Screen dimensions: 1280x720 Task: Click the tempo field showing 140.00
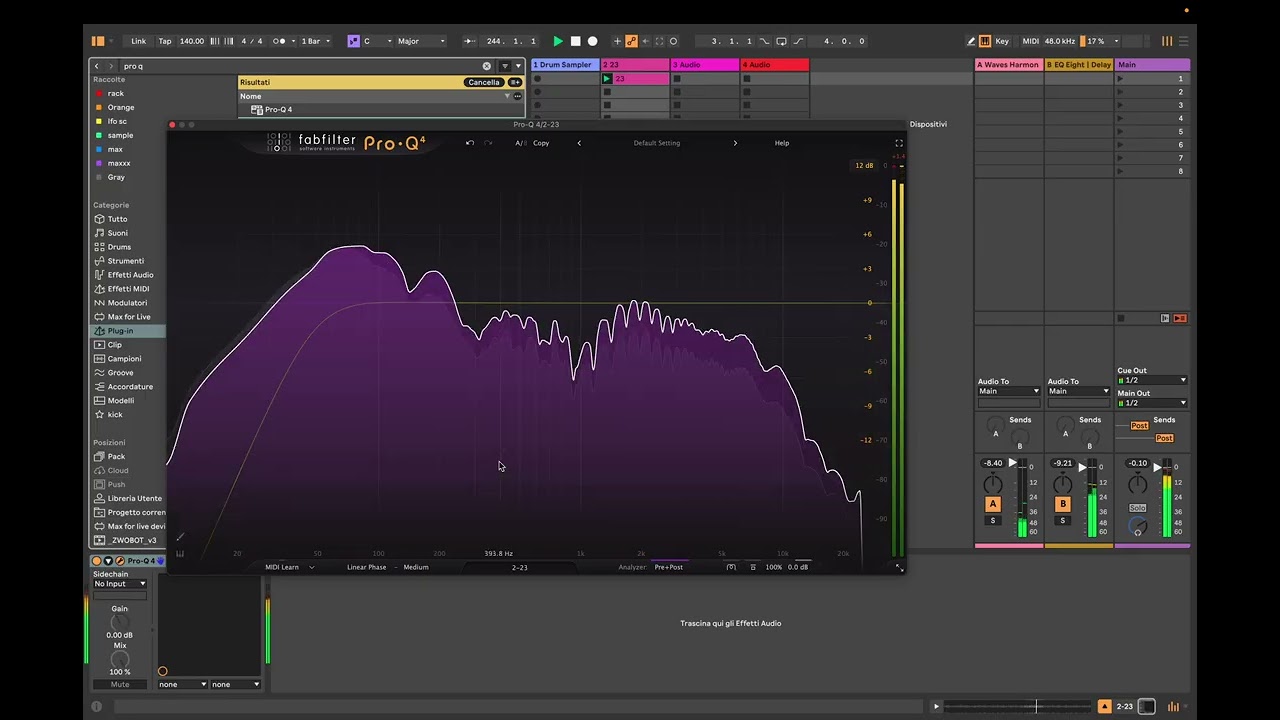pos(192,41)
